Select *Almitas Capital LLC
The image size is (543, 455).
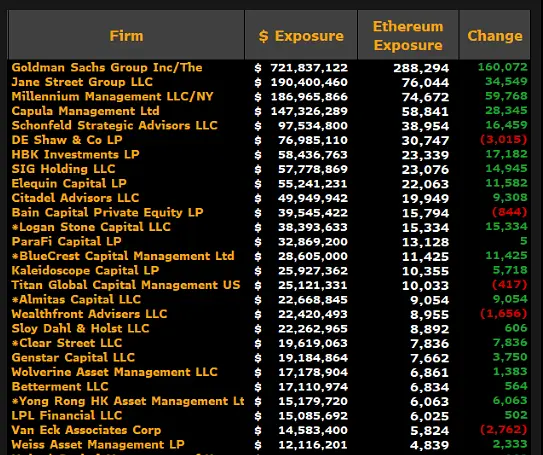76,300
